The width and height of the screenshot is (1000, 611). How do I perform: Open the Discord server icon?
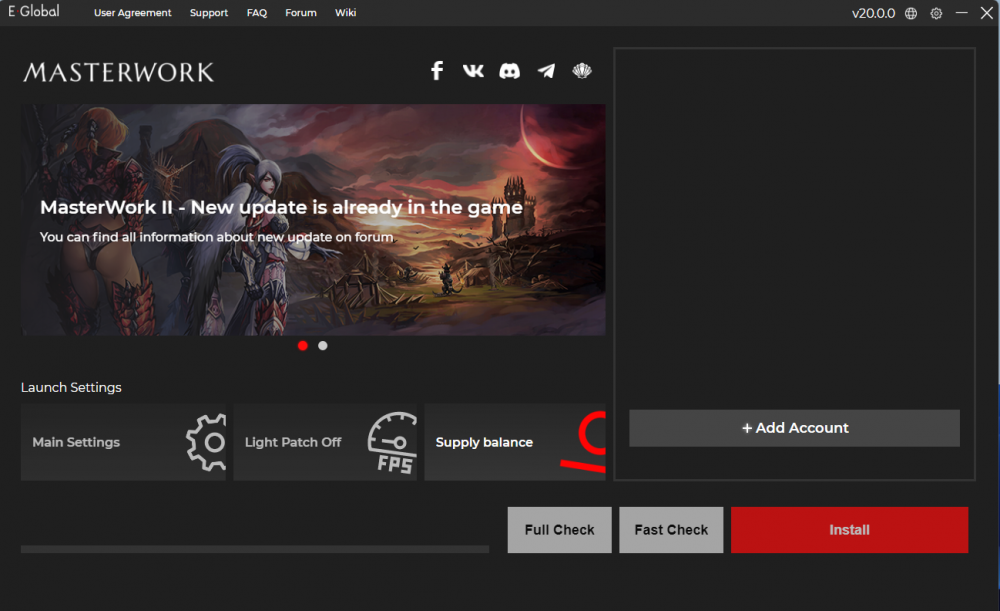[x=510, y=70]
